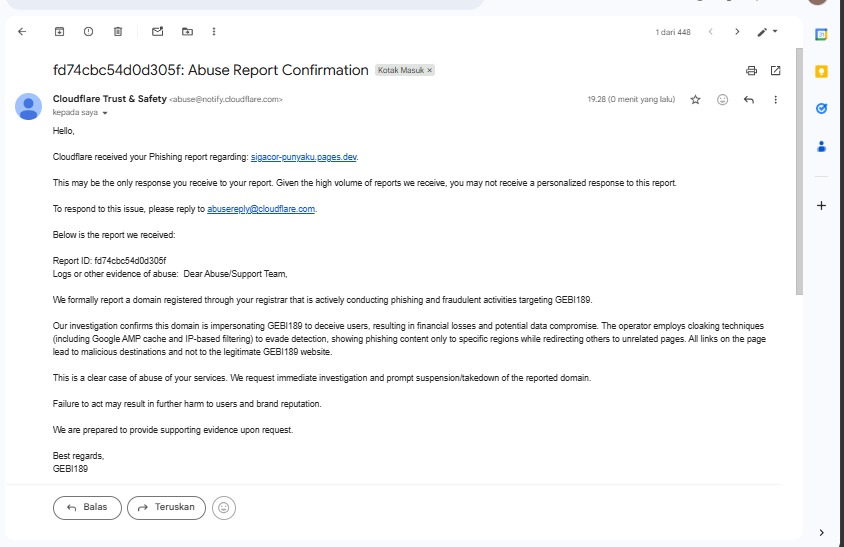Get add-ons with plus icon

pos(821,206)
